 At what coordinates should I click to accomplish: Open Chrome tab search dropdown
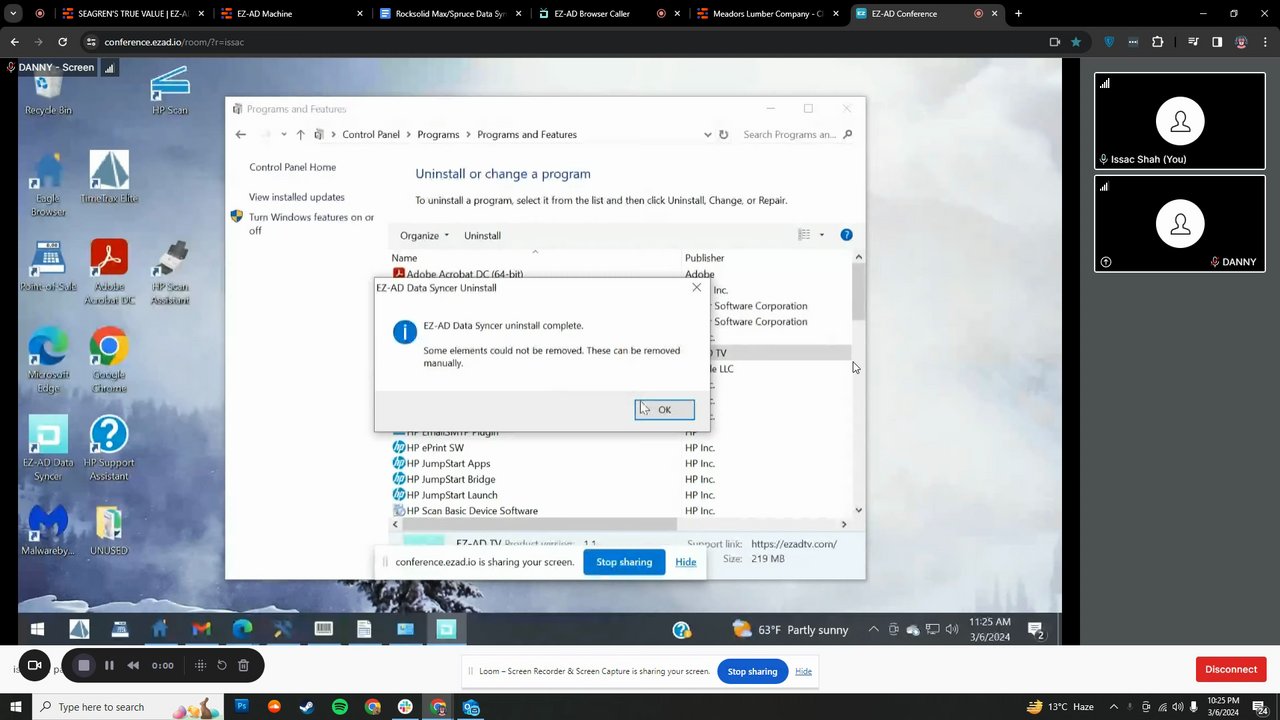point(13,13)
